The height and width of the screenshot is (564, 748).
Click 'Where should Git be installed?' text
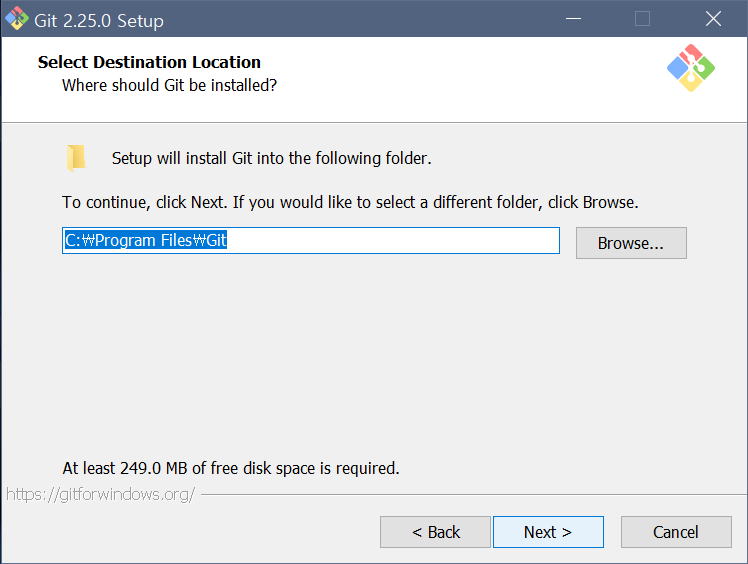(x=169, y=85)
